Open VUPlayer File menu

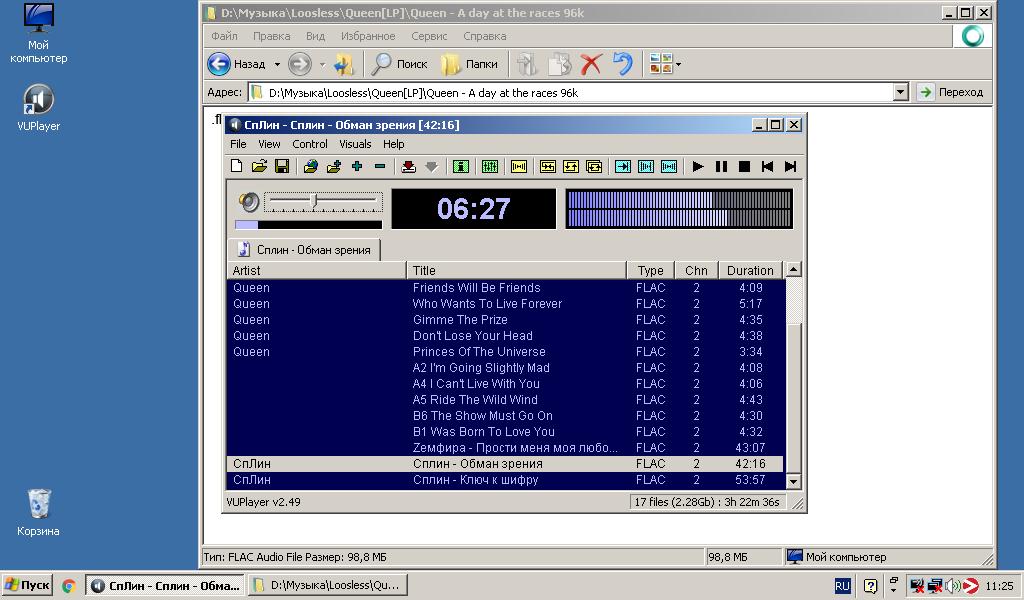point(238,144)
